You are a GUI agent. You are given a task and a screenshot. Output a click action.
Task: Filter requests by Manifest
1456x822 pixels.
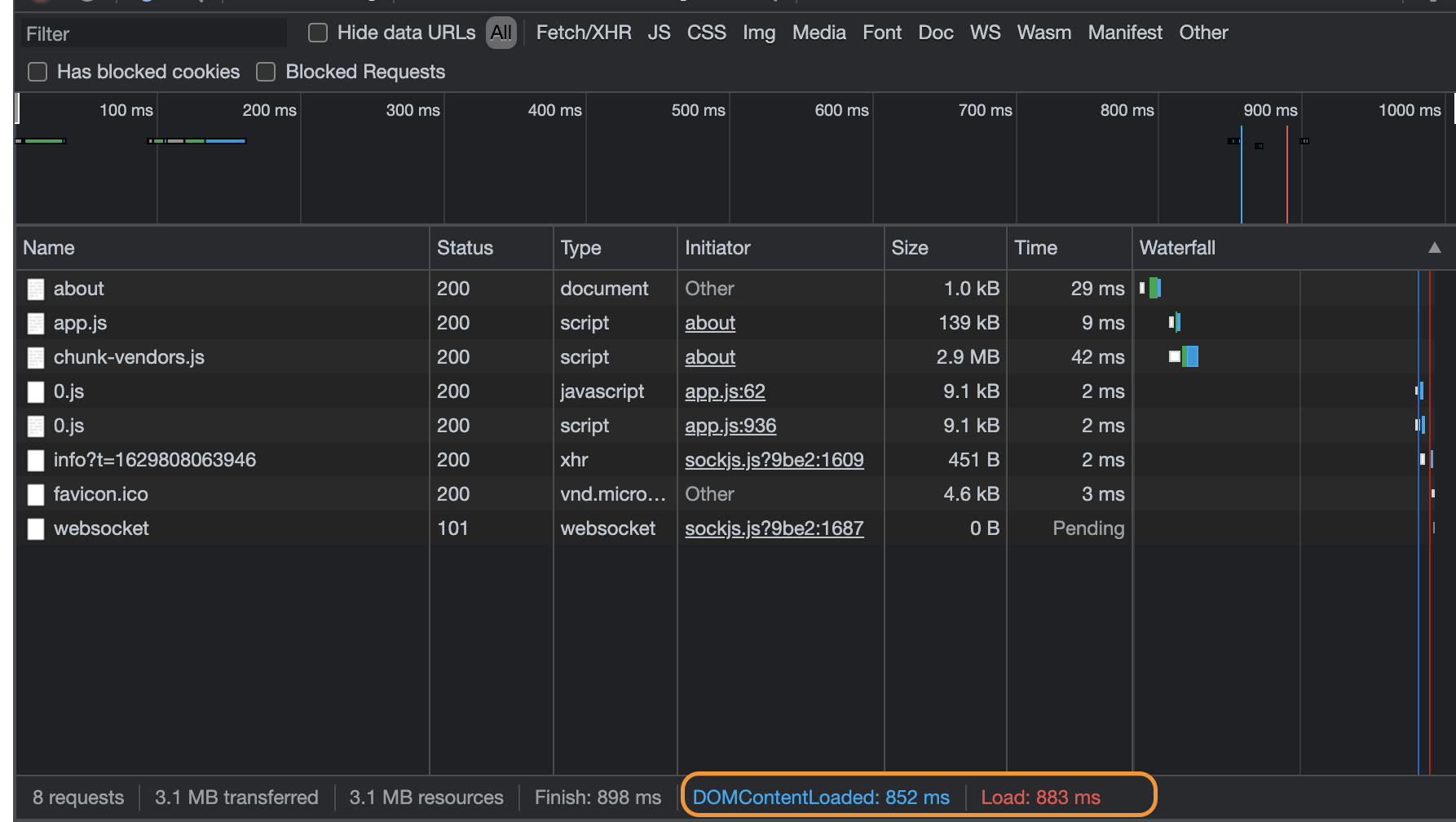[x=1125, y=33]
